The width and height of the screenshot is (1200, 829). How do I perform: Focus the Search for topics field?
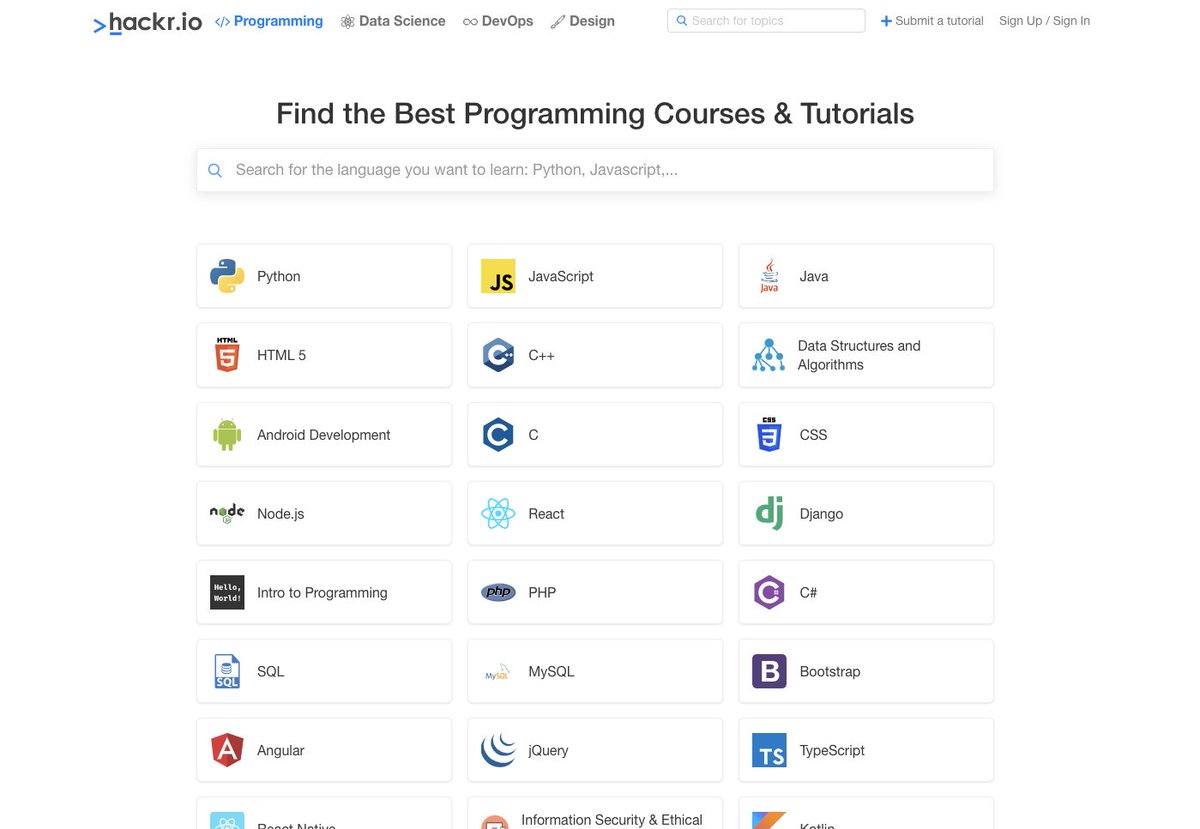coord(766,20)
